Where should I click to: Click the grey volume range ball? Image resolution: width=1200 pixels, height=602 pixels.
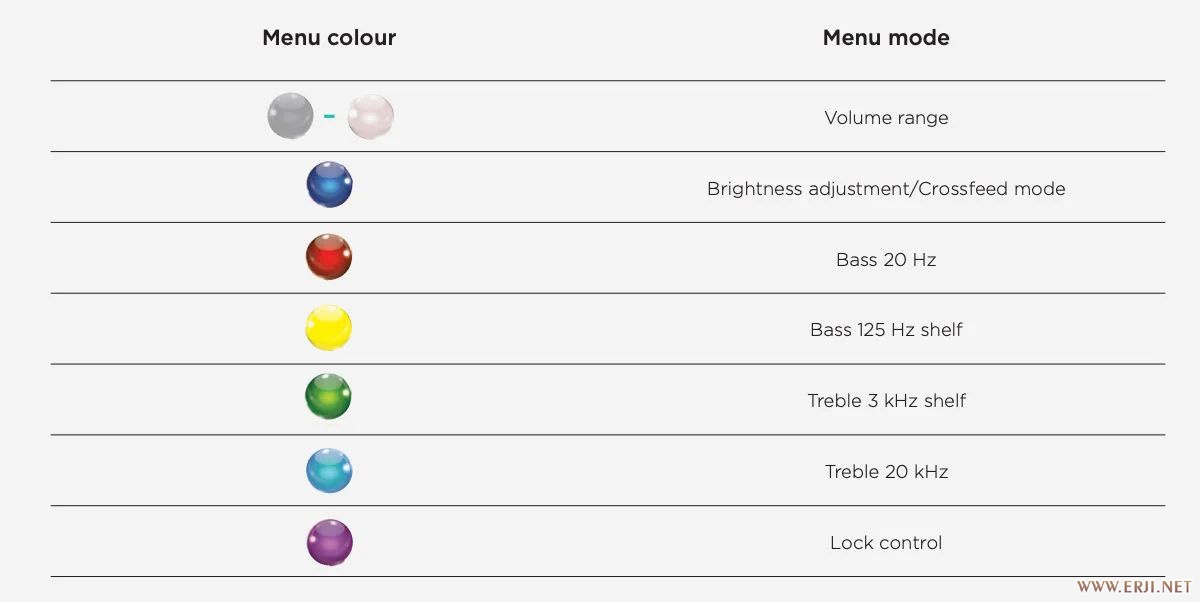click(290, 116)
